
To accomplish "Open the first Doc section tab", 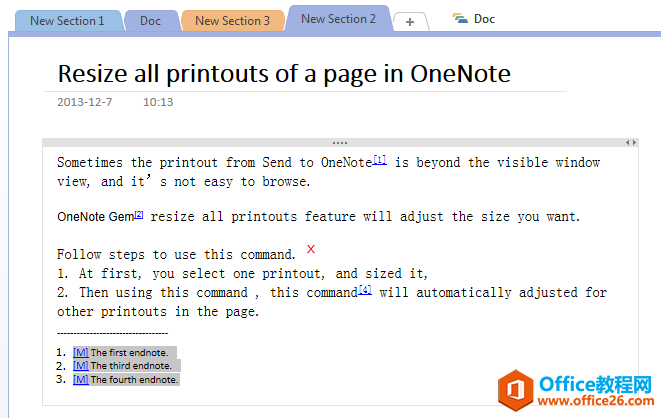I will 150,21.
